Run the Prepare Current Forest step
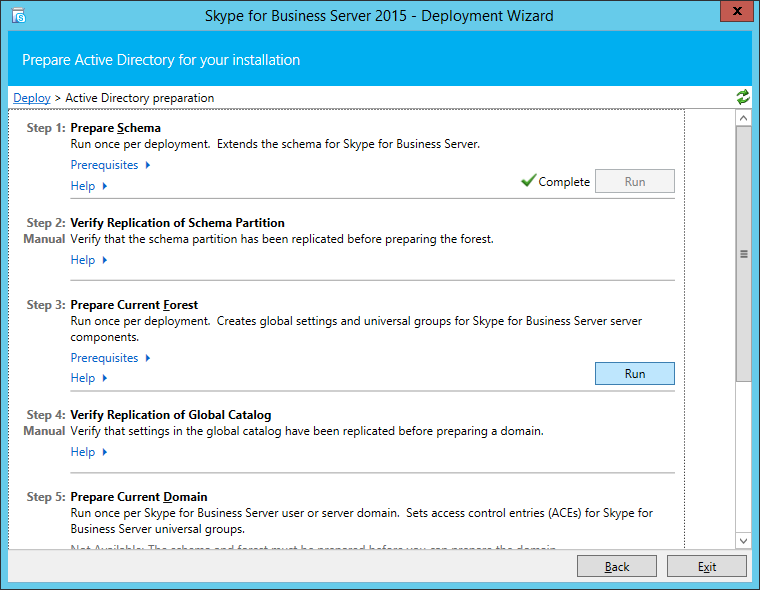 point(634,374)
